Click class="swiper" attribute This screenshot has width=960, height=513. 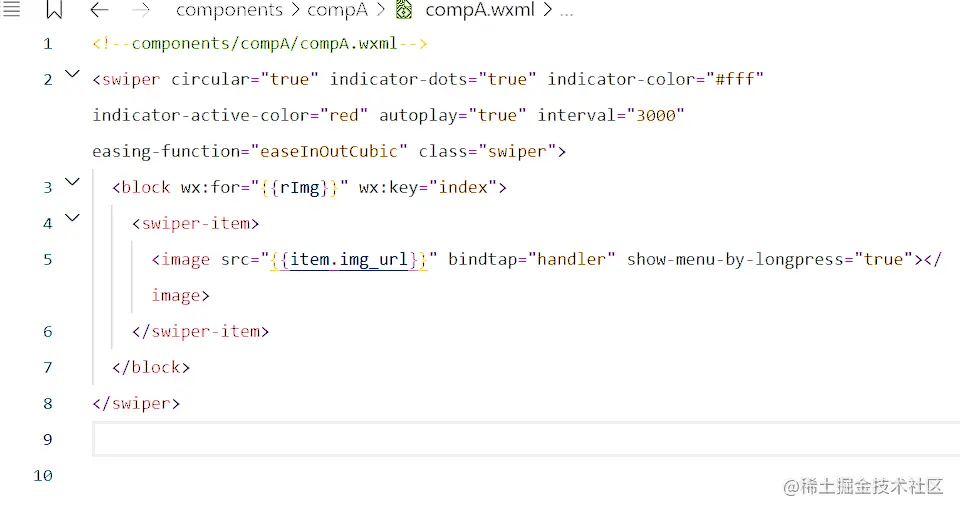pyautogui.click(x=487, y=151)
